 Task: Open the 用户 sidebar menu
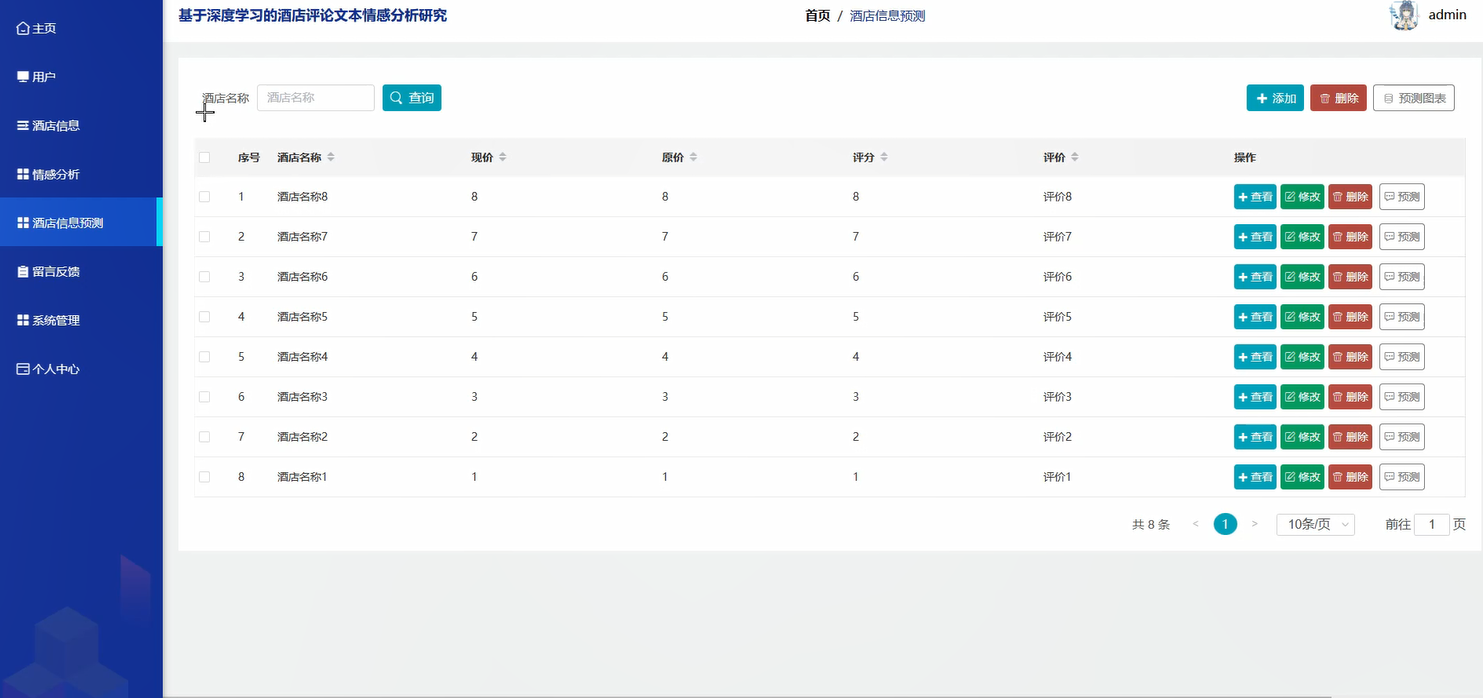[x=80, y=77]
